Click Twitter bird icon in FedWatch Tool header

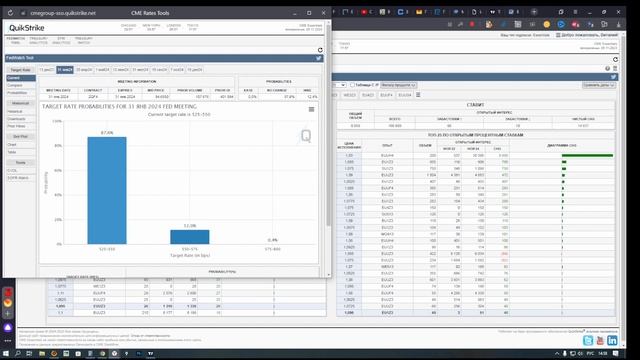(318, 58)
